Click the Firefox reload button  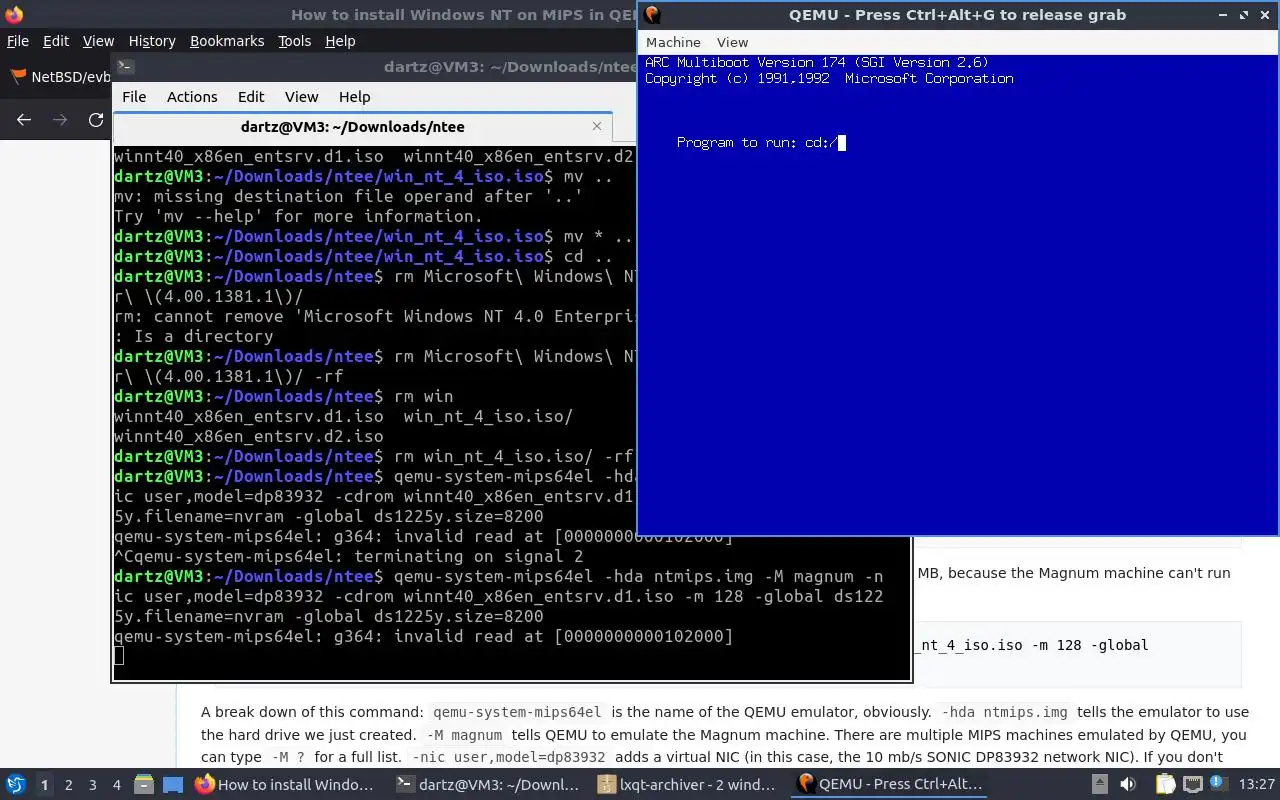(96, 120)
